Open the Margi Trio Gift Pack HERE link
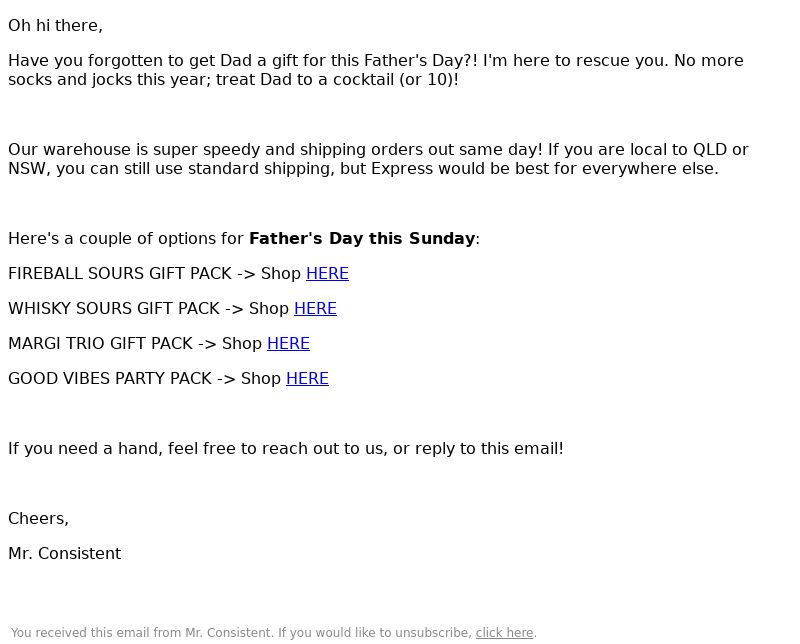 pos(288,343)
